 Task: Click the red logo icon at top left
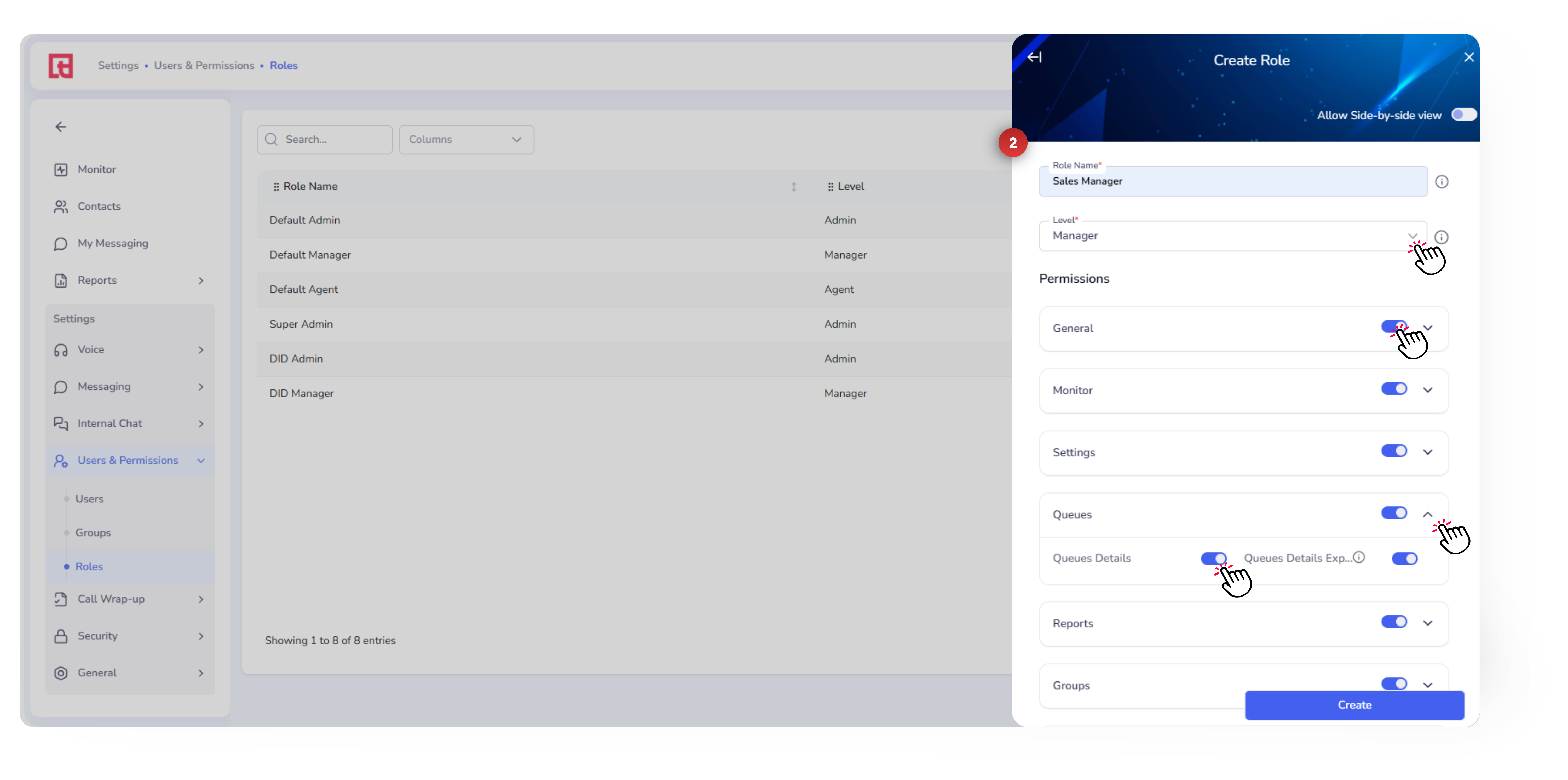61,66
